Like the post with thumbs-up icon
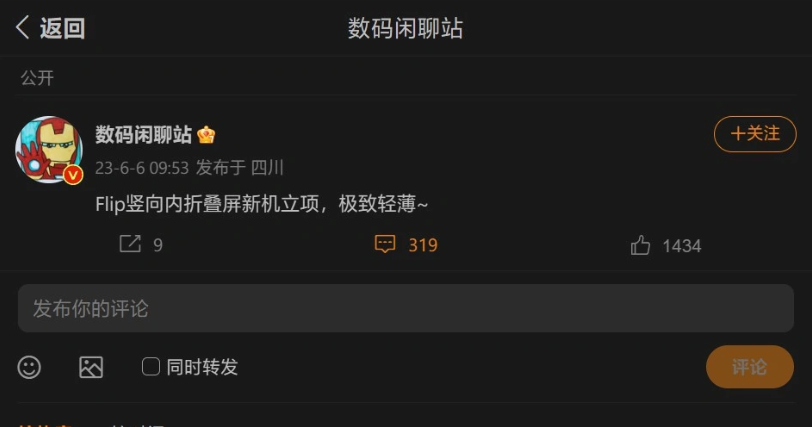The height and width of the screenshot is (427, 812). 640,245
